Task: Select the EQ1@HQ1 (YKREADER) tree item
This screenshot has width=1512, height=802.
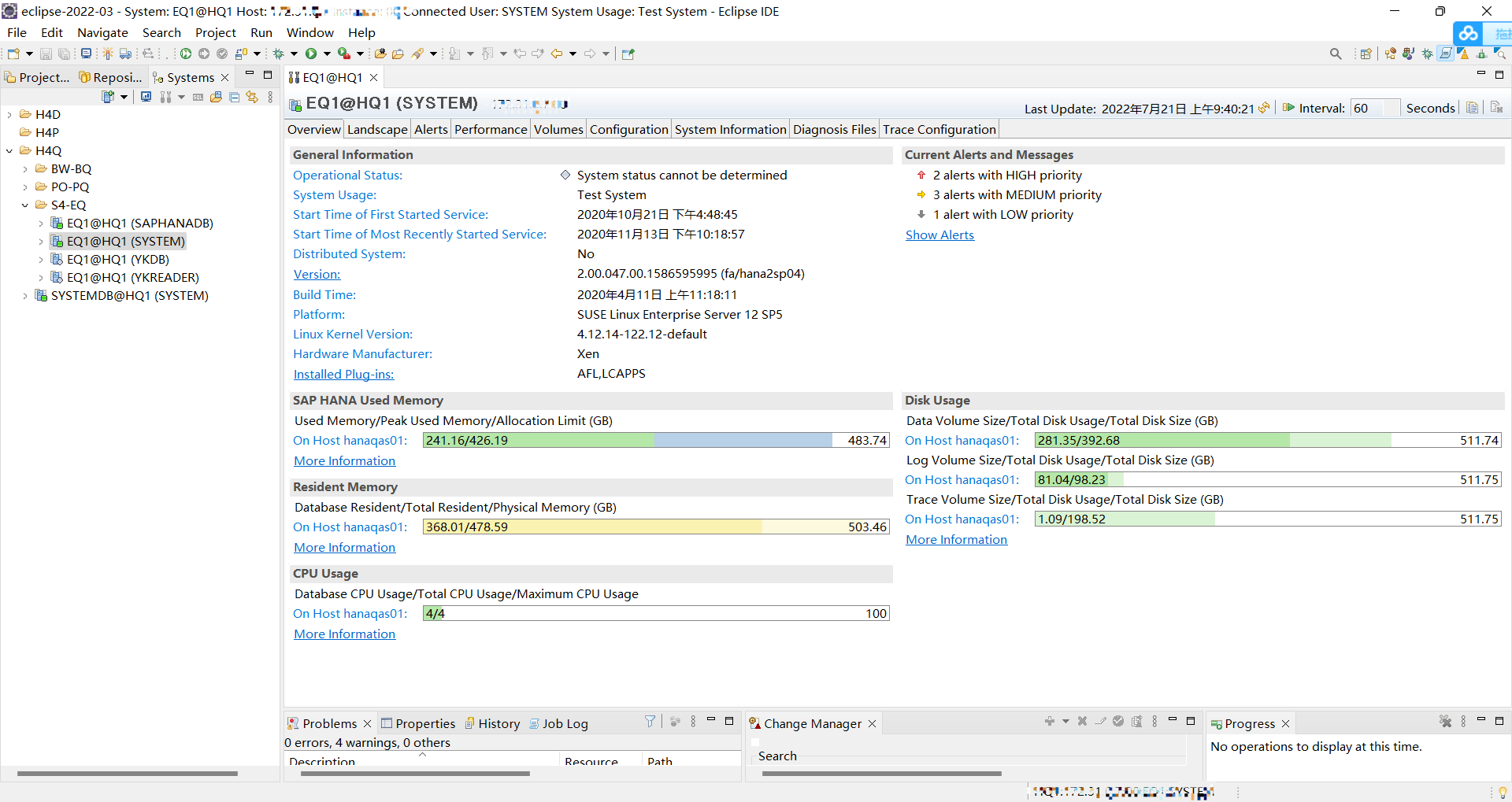Action: click(132, 278)
